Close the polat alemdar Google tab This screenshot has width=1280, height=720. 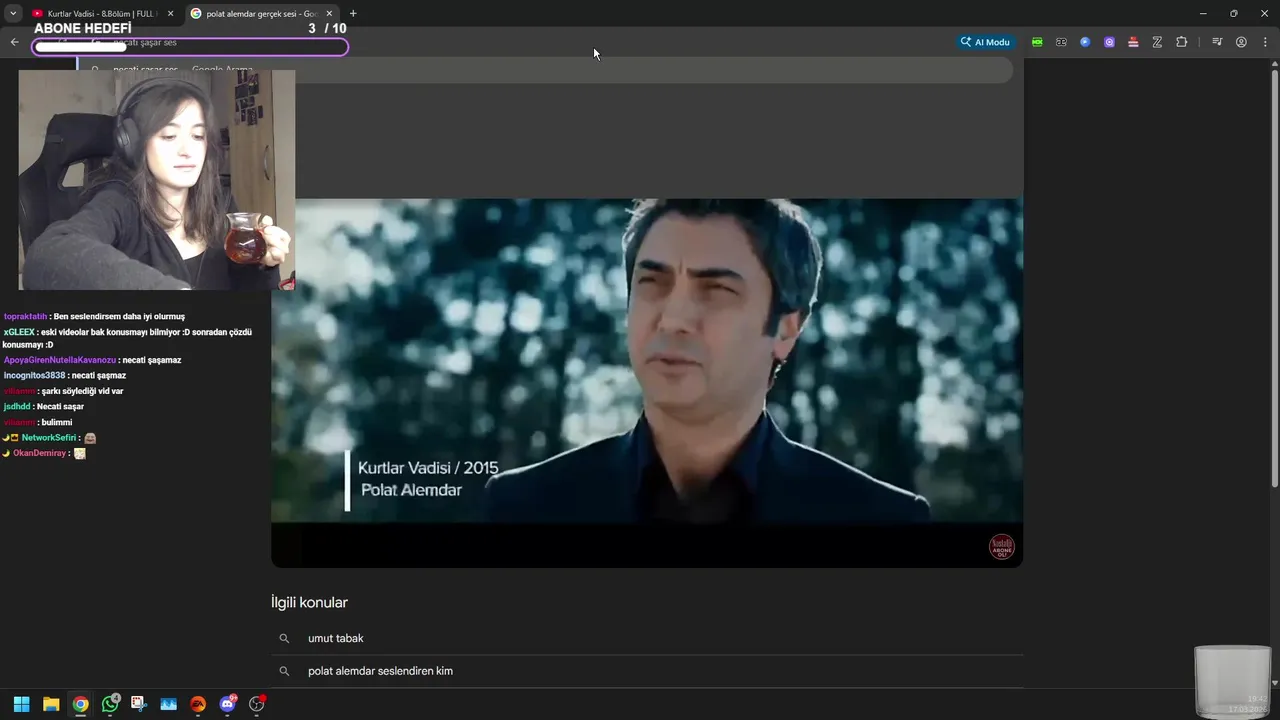pos(329,13)
